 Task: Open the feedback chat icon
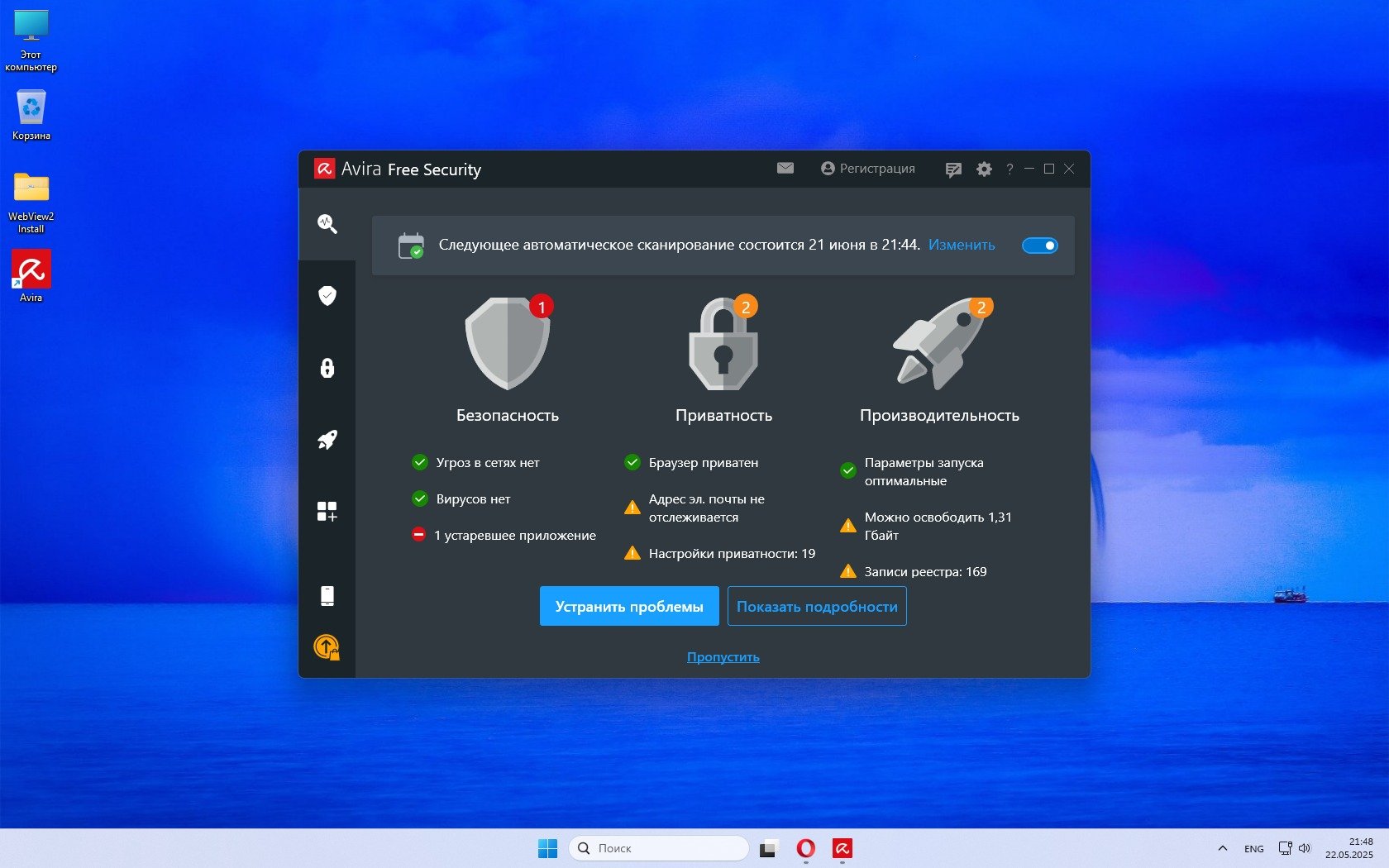click(x=953, y=169)
